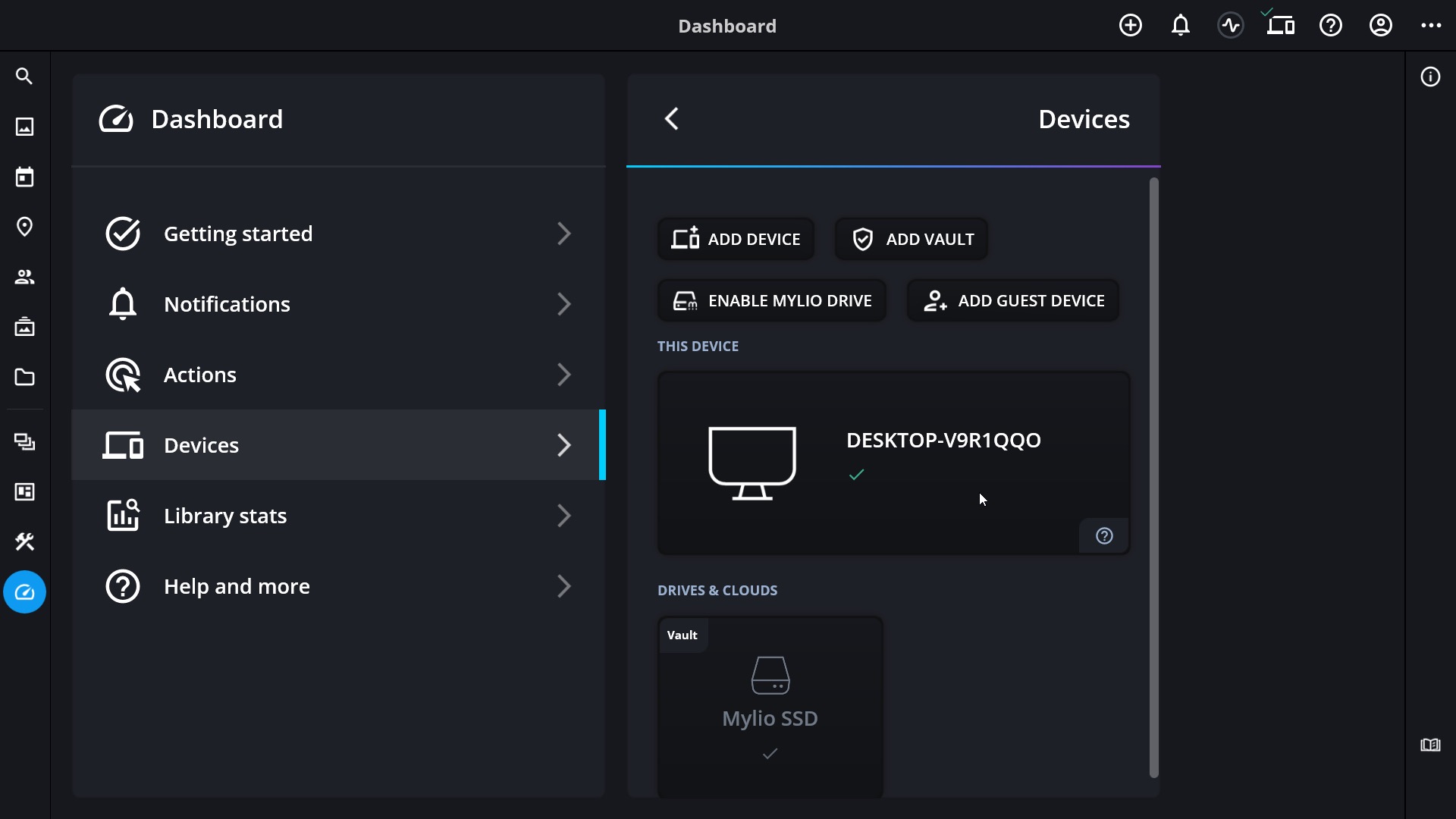Viewport: 1456px width, 819px height.
Task: Open the tools wrench icon in sidebar
Action: point(24,542)
